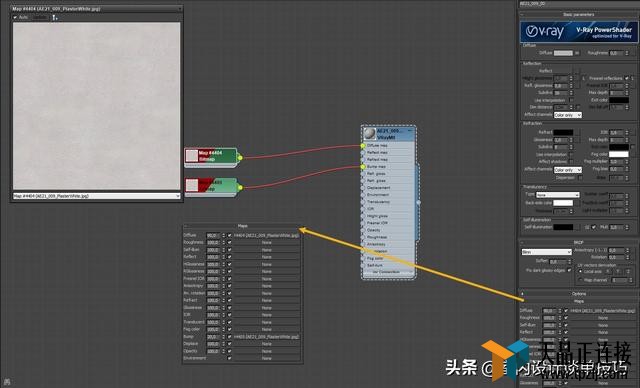Collapse the BRDF rollout header

pyautogui.click(x=578, y=242)
